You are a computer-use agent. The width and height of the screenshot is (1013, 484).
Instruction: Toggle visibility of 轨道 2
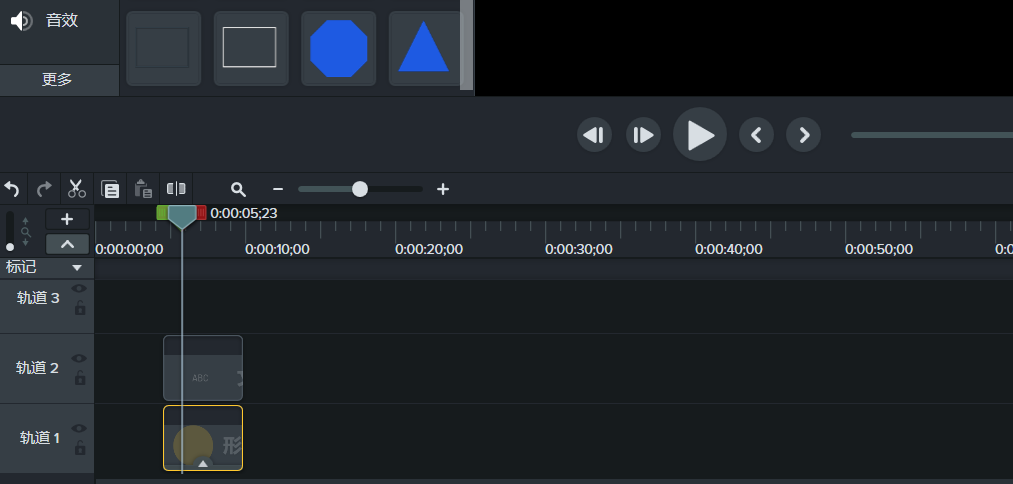[x=79, y=359]
